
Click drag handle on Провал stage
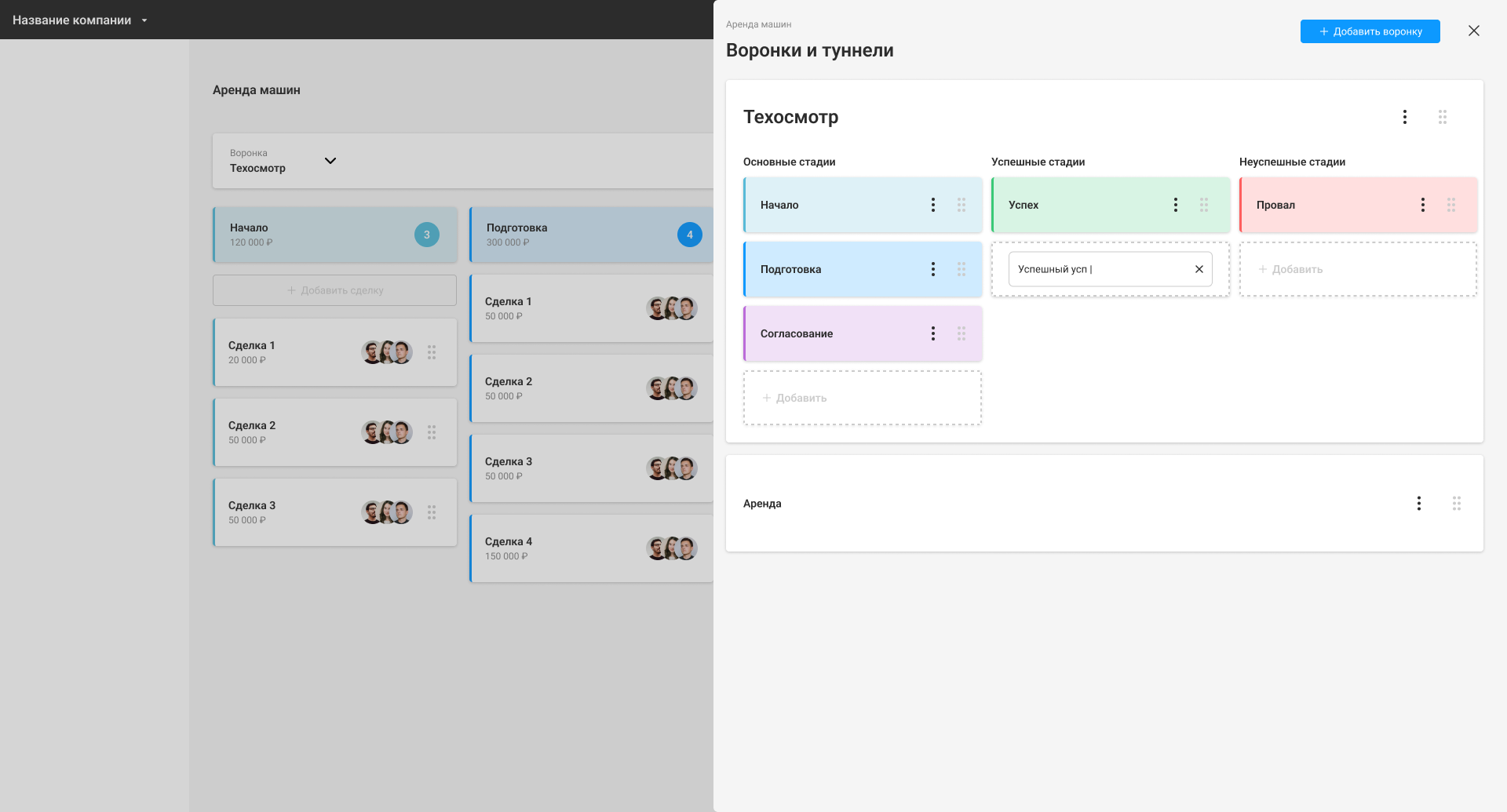click(1450, 205)
